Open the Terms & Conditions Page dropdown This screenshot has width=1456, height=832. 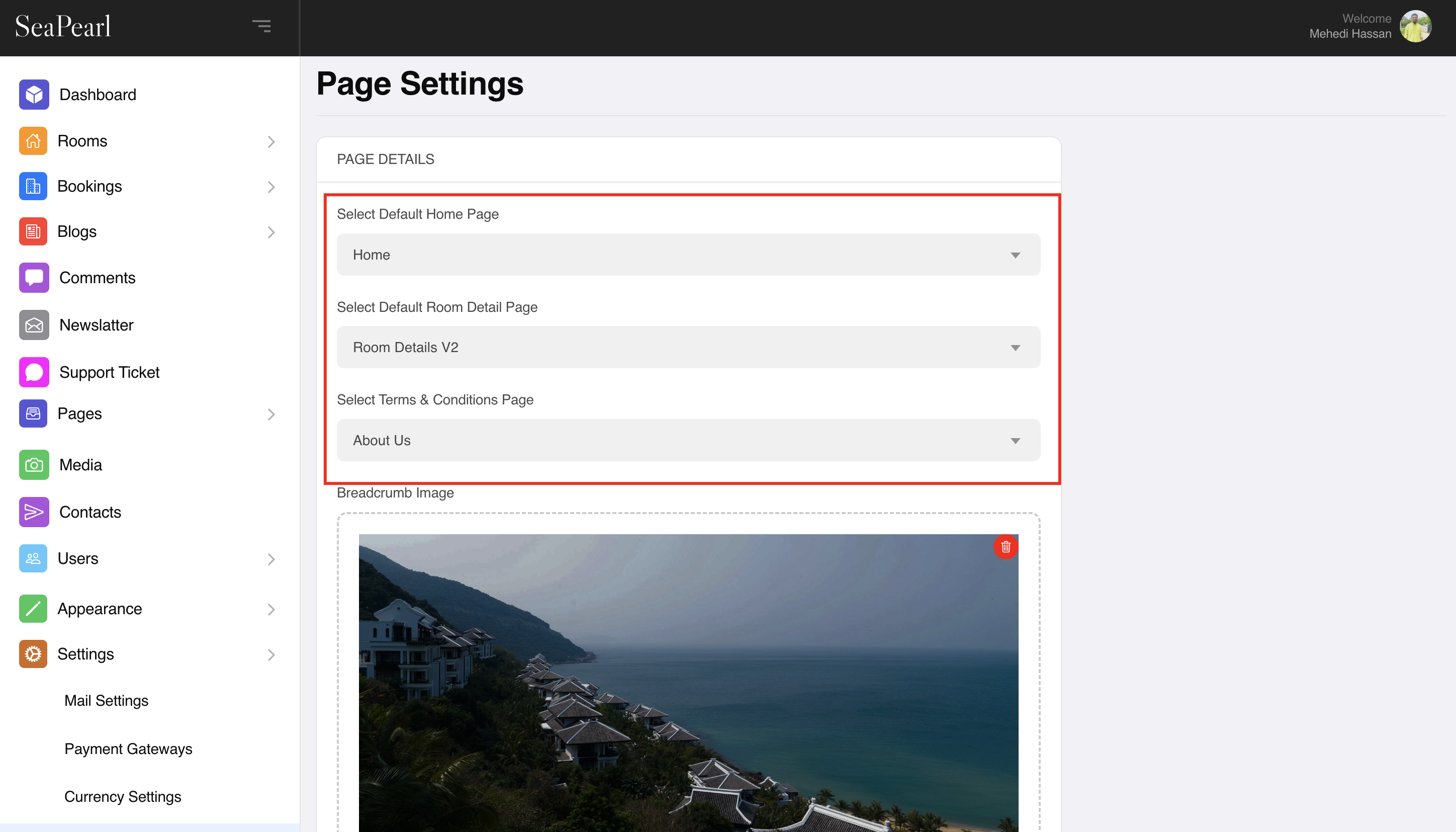coord(688,440)
